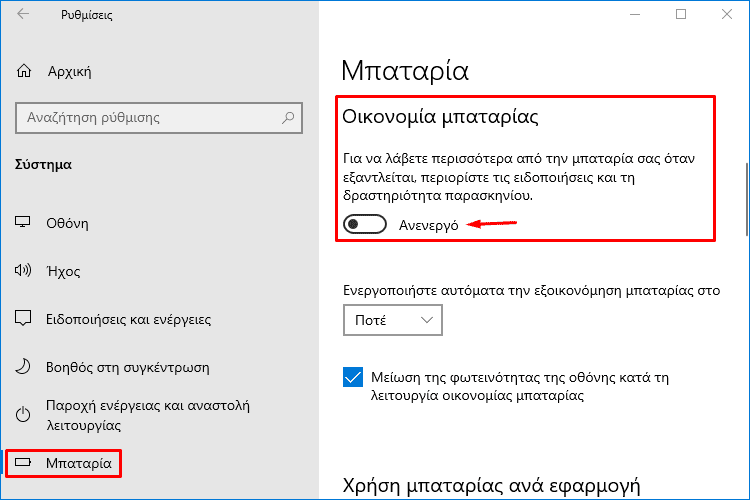Click the back arrow icon
This screenshot has height=500, width=750.
tap(23, 14)
